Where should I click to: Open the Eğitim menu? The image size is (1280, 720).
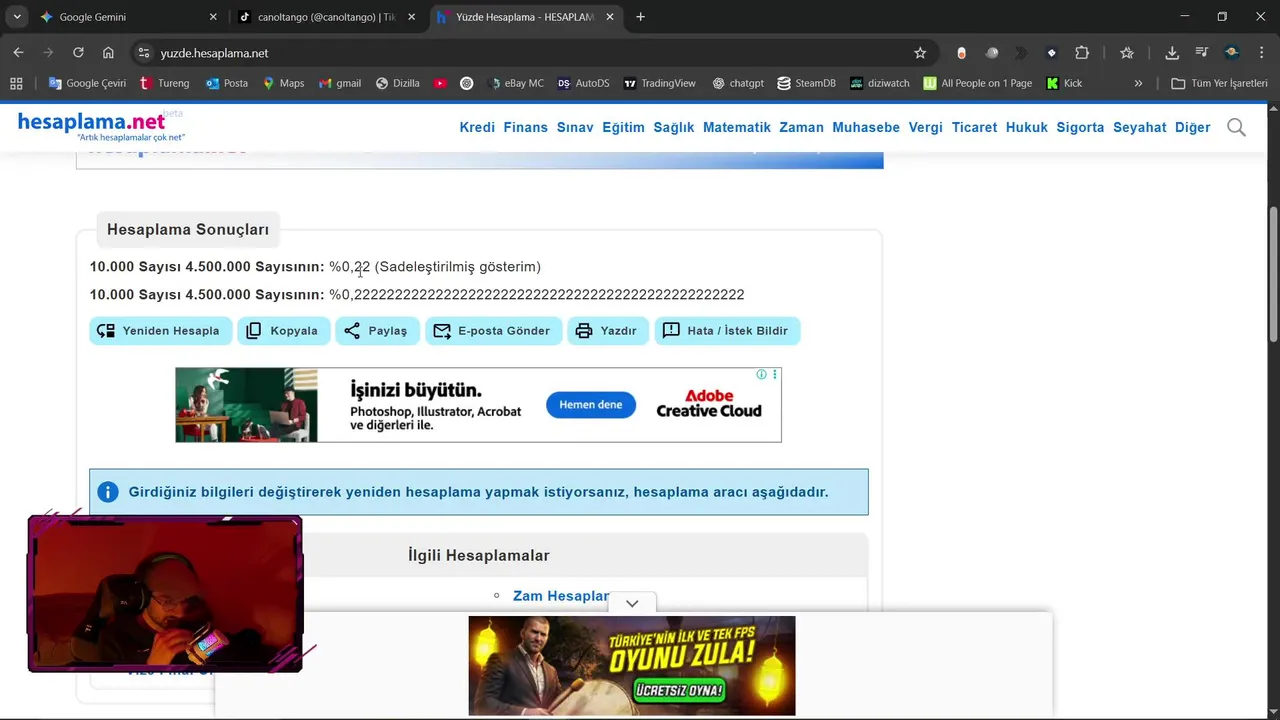tap(623, 127)
